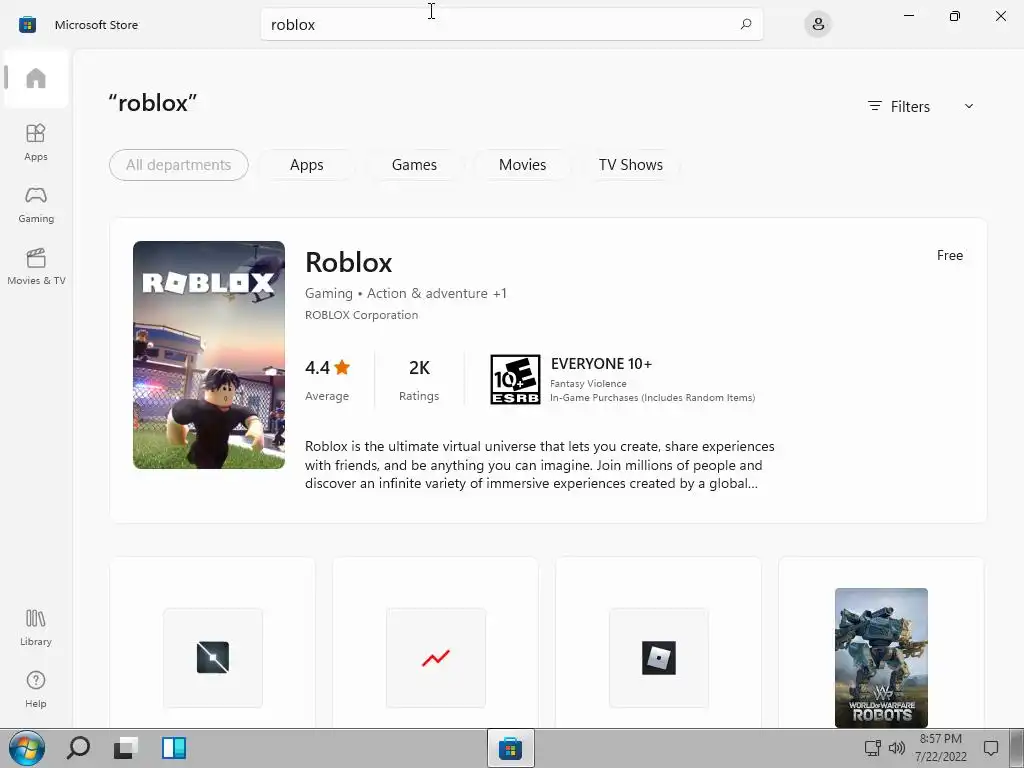This screenshot has width=1024, height=768.
Task: Click the Free price label
Action: (950, 255)
